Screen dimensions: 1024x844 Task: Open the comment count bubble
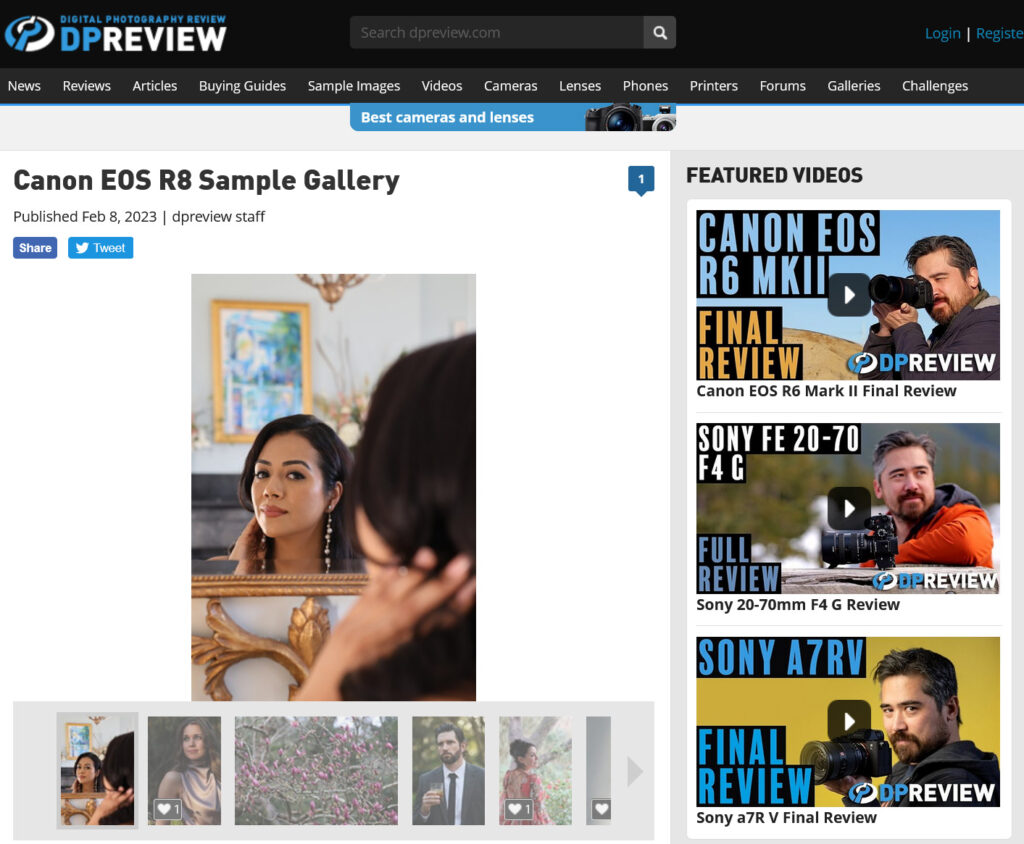tap(640, 180)
